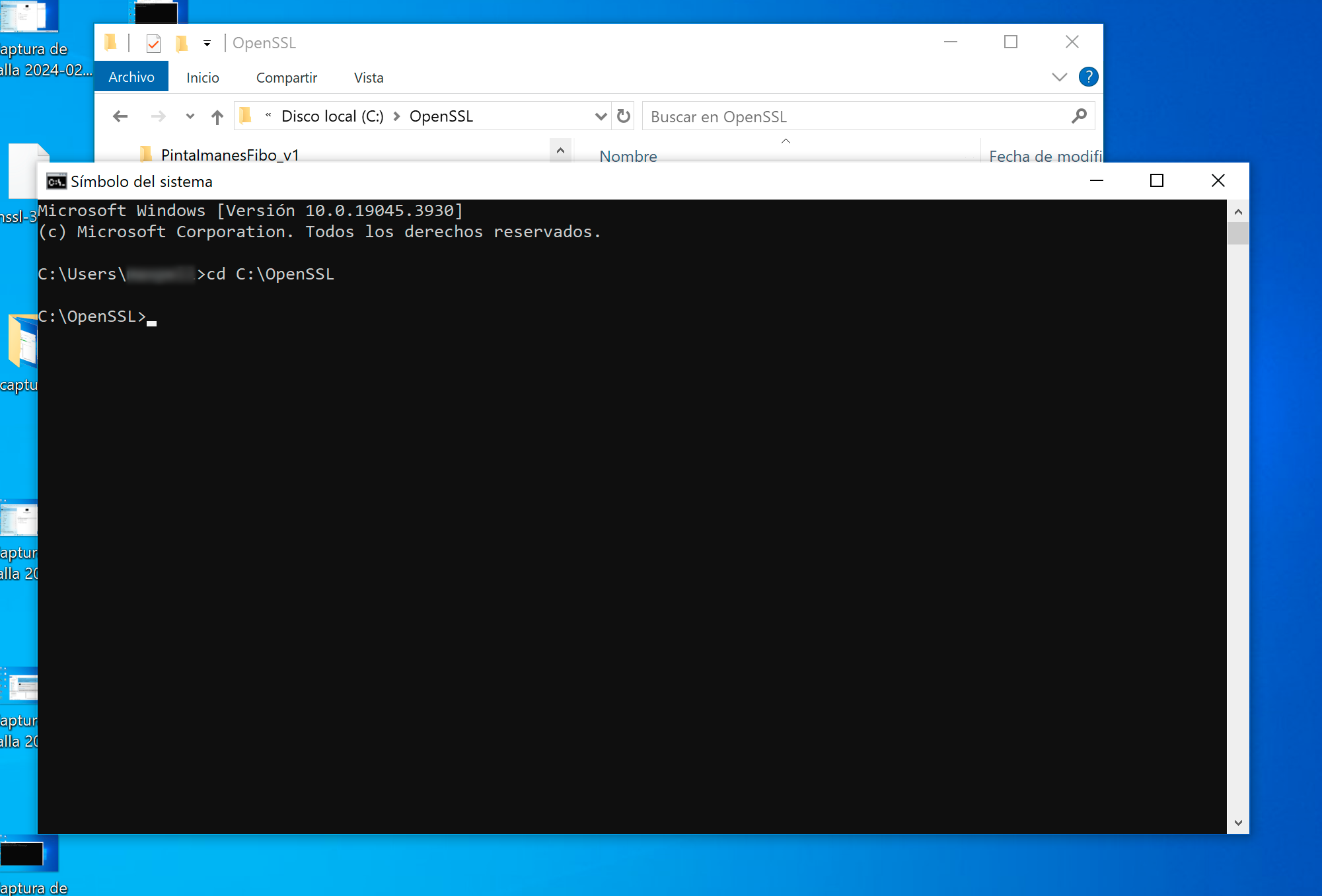Sort by the Nombre column header
Image resolution: width=1322 pixels, height=896 pixels.
628,156
